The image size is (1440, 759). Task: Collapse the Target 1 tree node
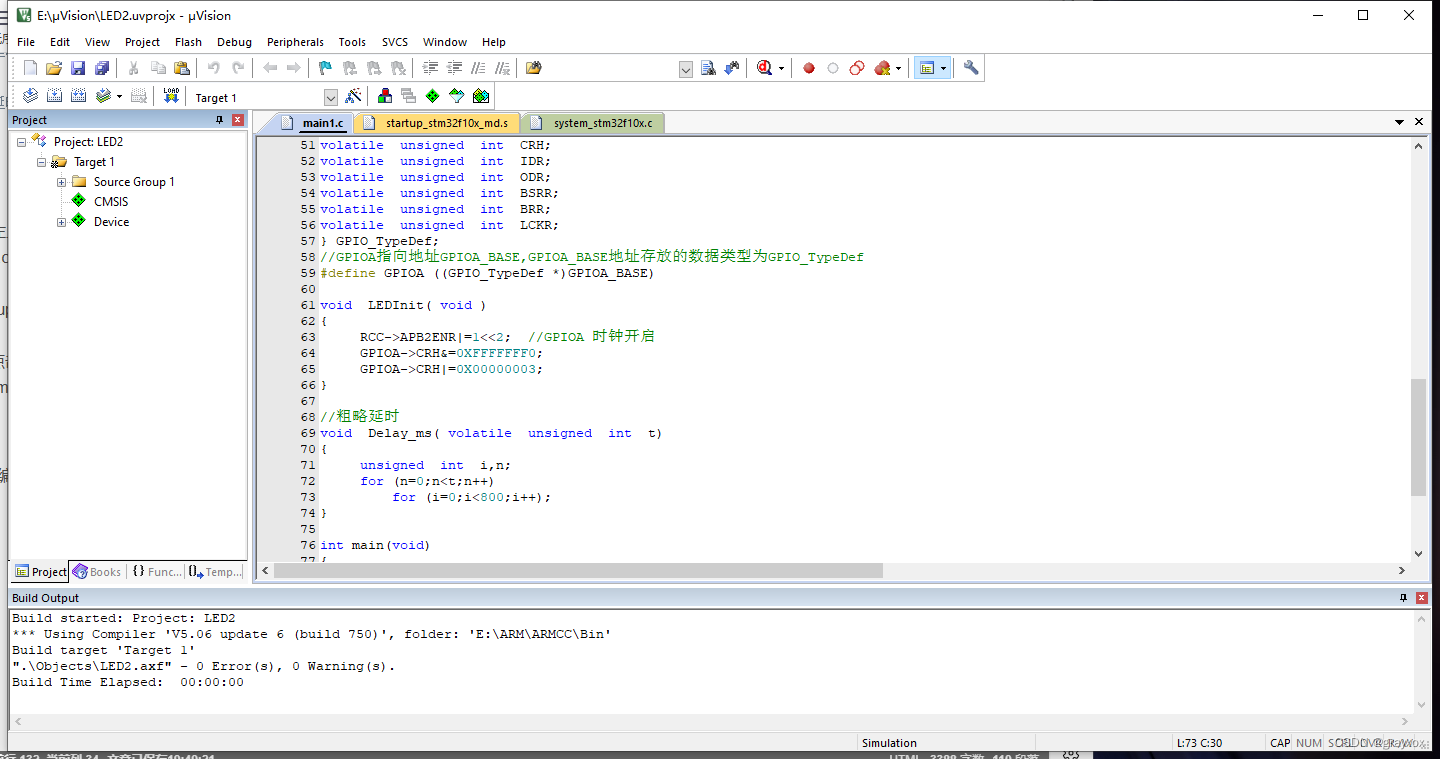[42, 162]
